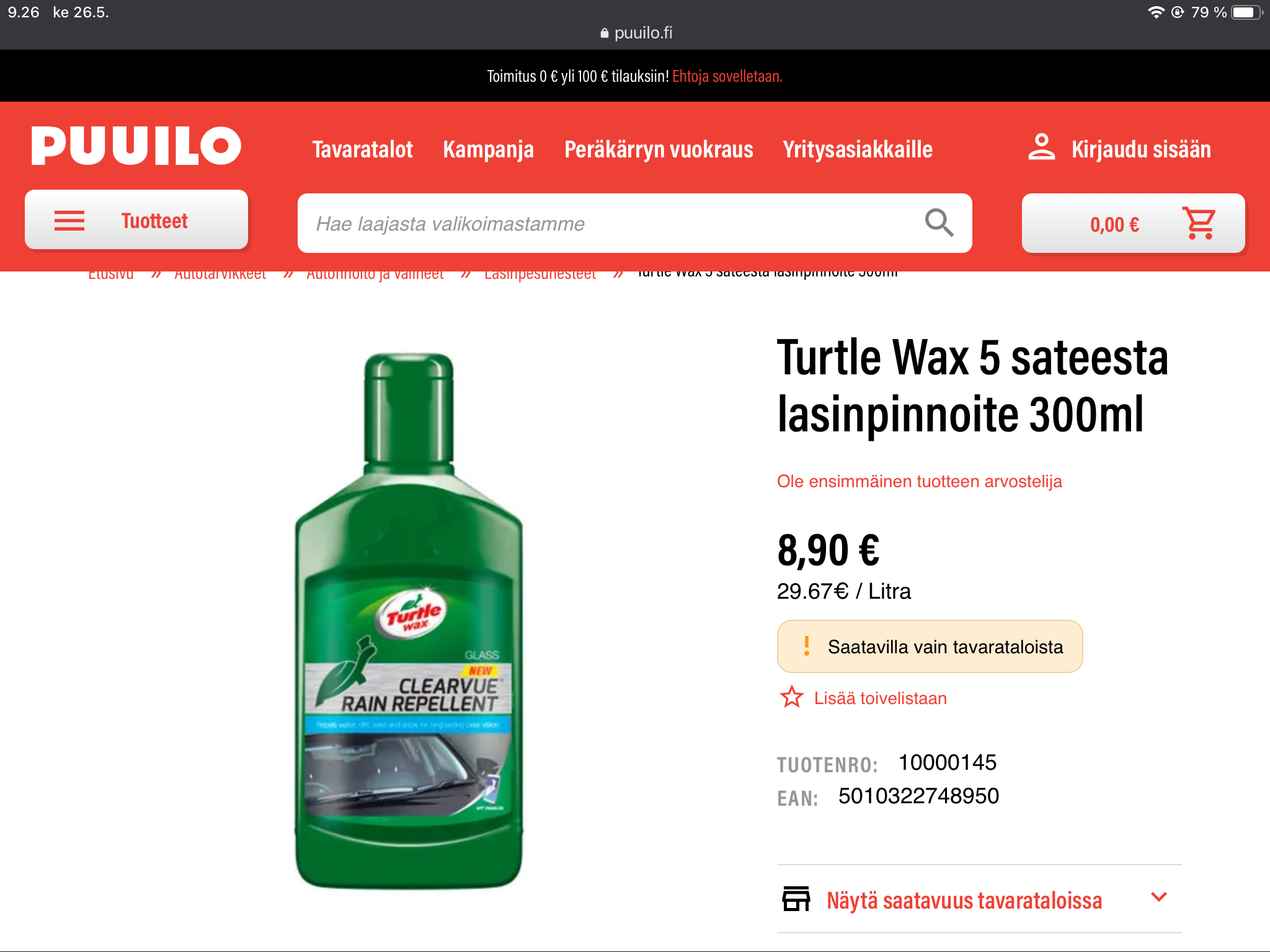
Task: Click the store icon beside Näytä saatavuus
Action: [x=796, y=899]
